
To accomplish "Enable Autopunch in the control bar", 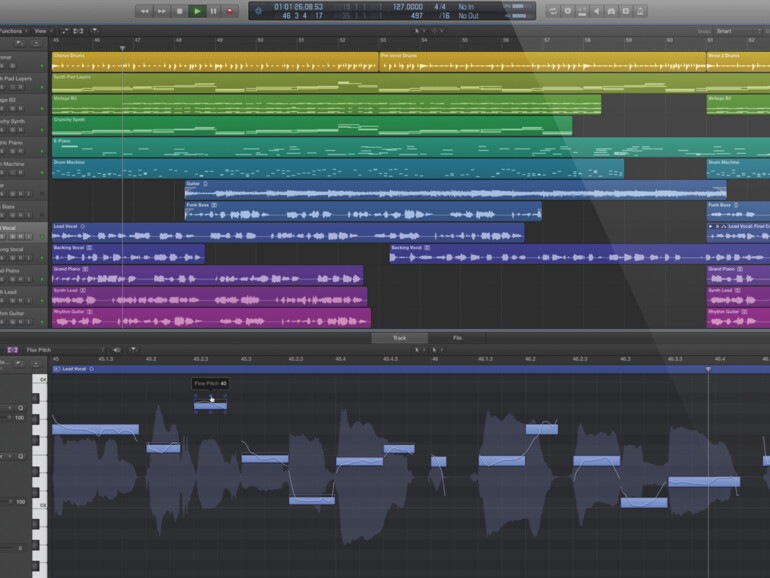I will pyautogui.click(x=582, y=11).
